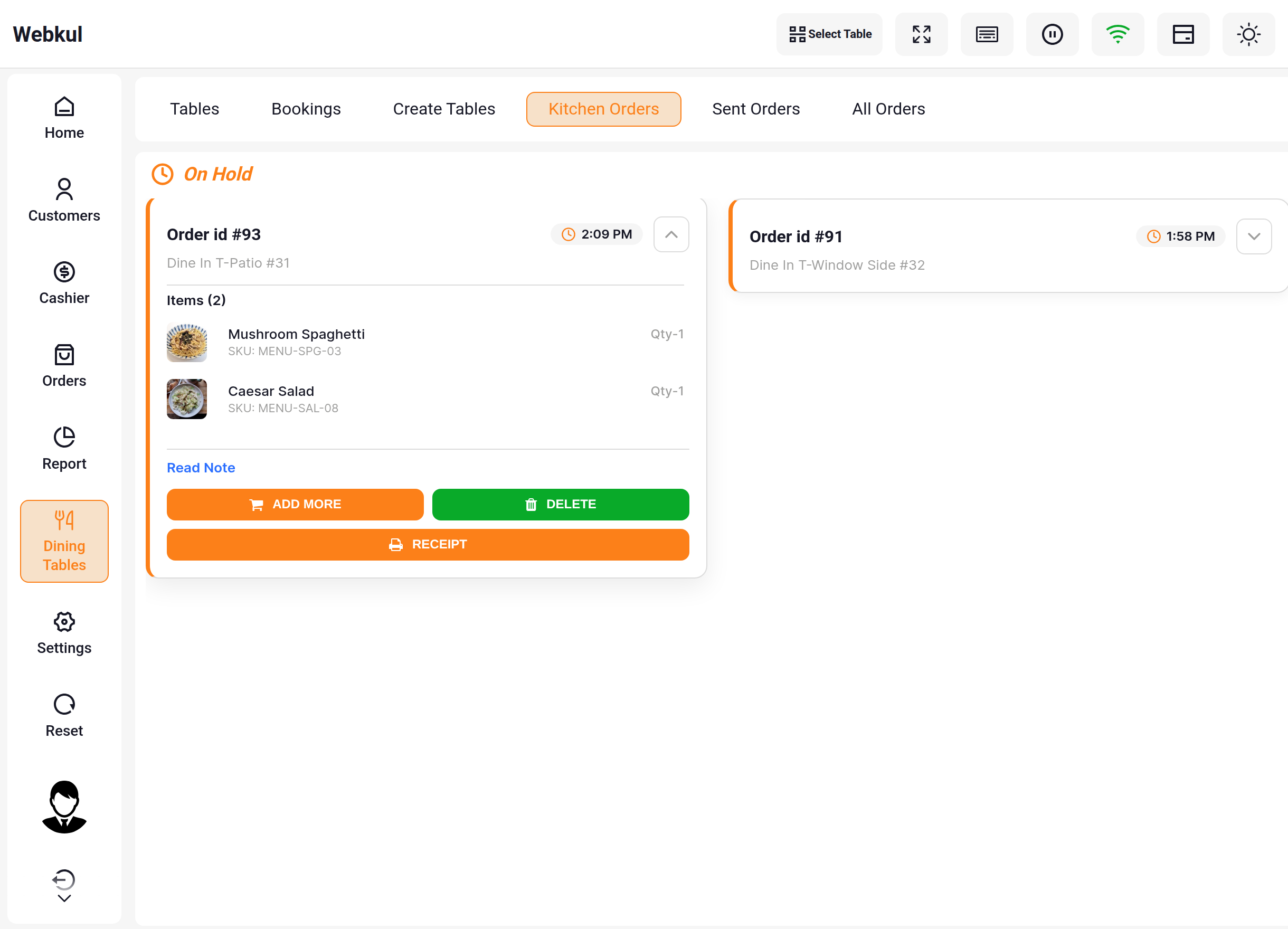This screenshot has width=1288, height=929.
Task: Click the Webkul logo text
Action: [x=48, y=34]
